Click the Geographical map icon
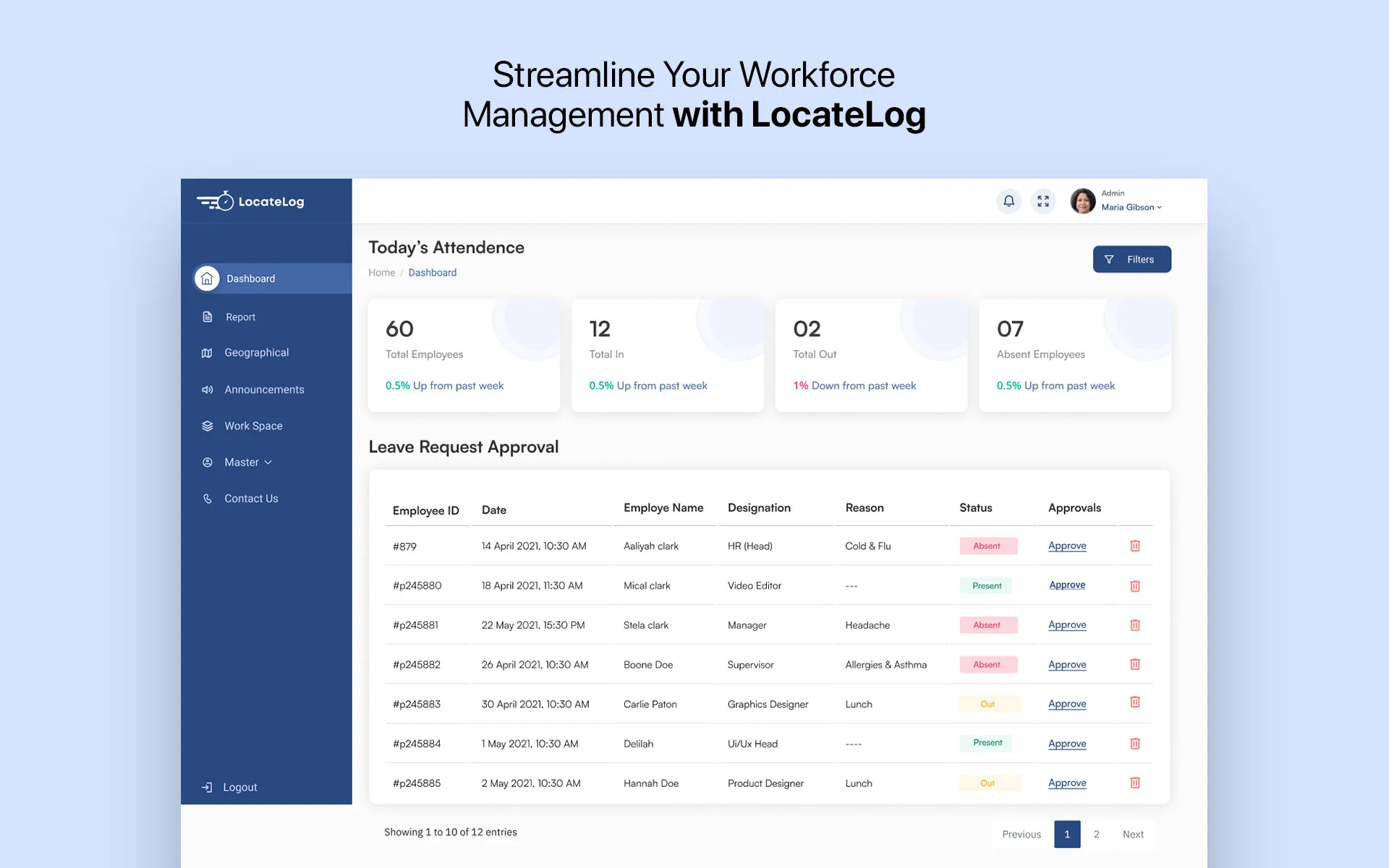Screen dimensions: 1389x868 207,353
